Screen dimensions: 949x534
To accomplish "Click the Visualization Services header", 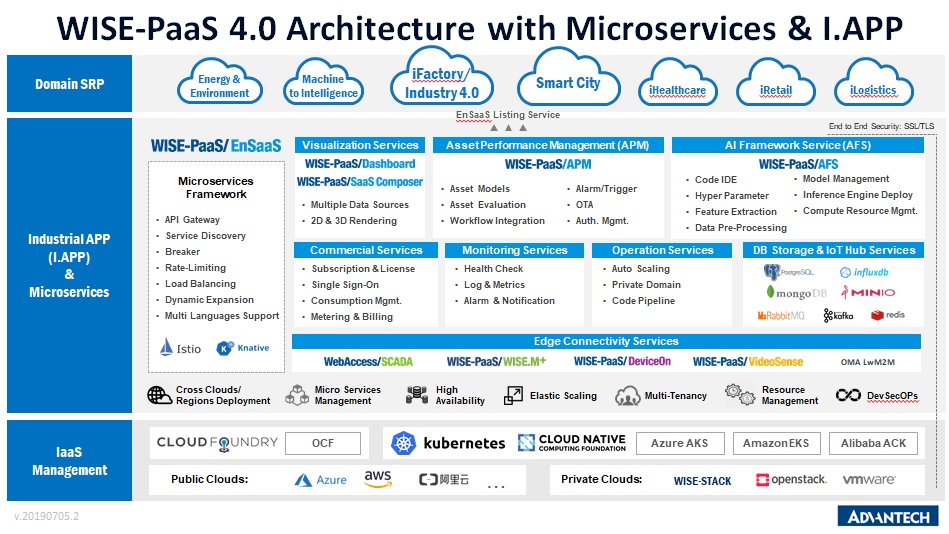I will 360,145.
